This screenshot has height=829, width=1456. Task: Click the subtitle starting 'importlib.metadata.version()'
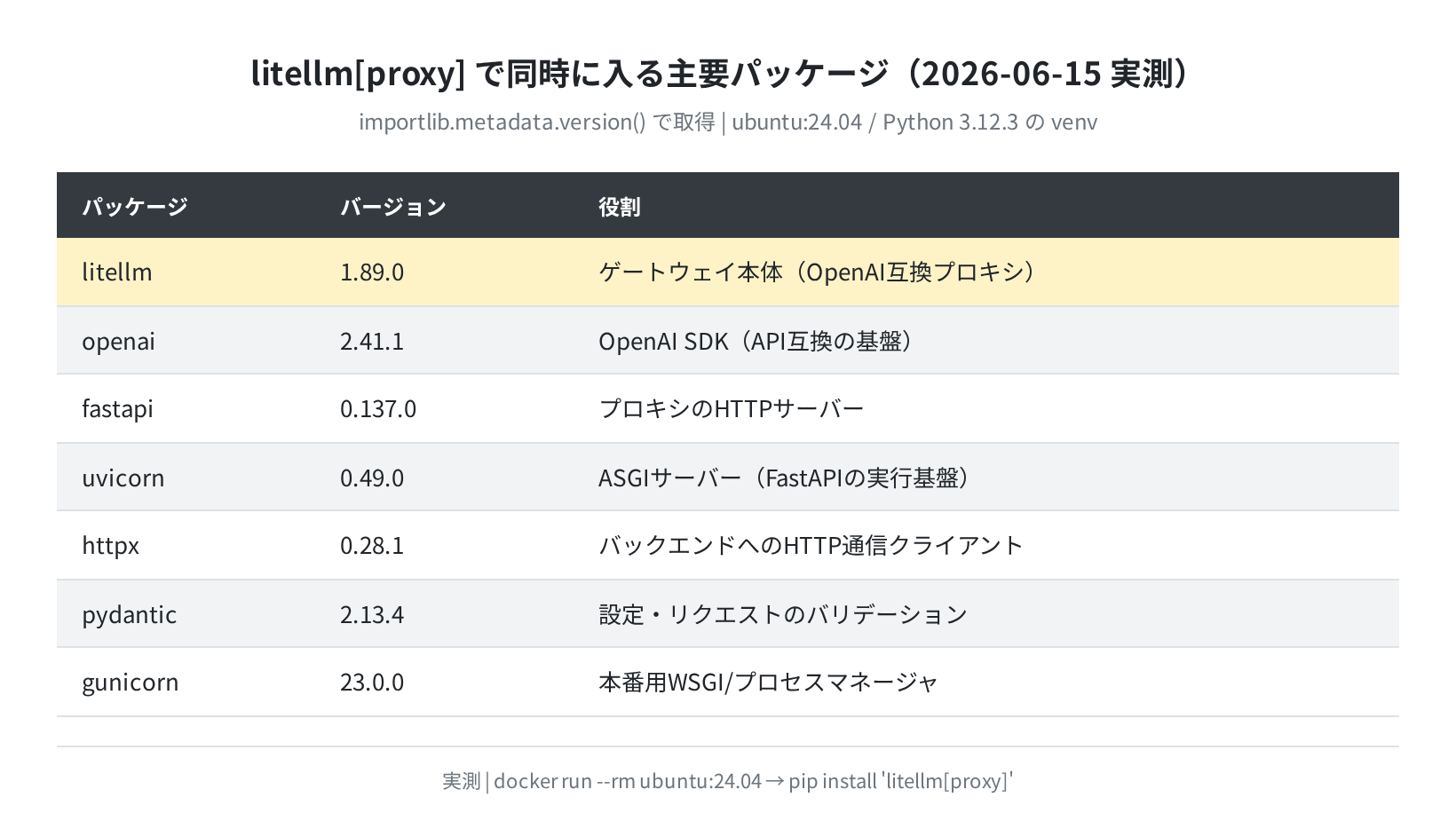728,122
